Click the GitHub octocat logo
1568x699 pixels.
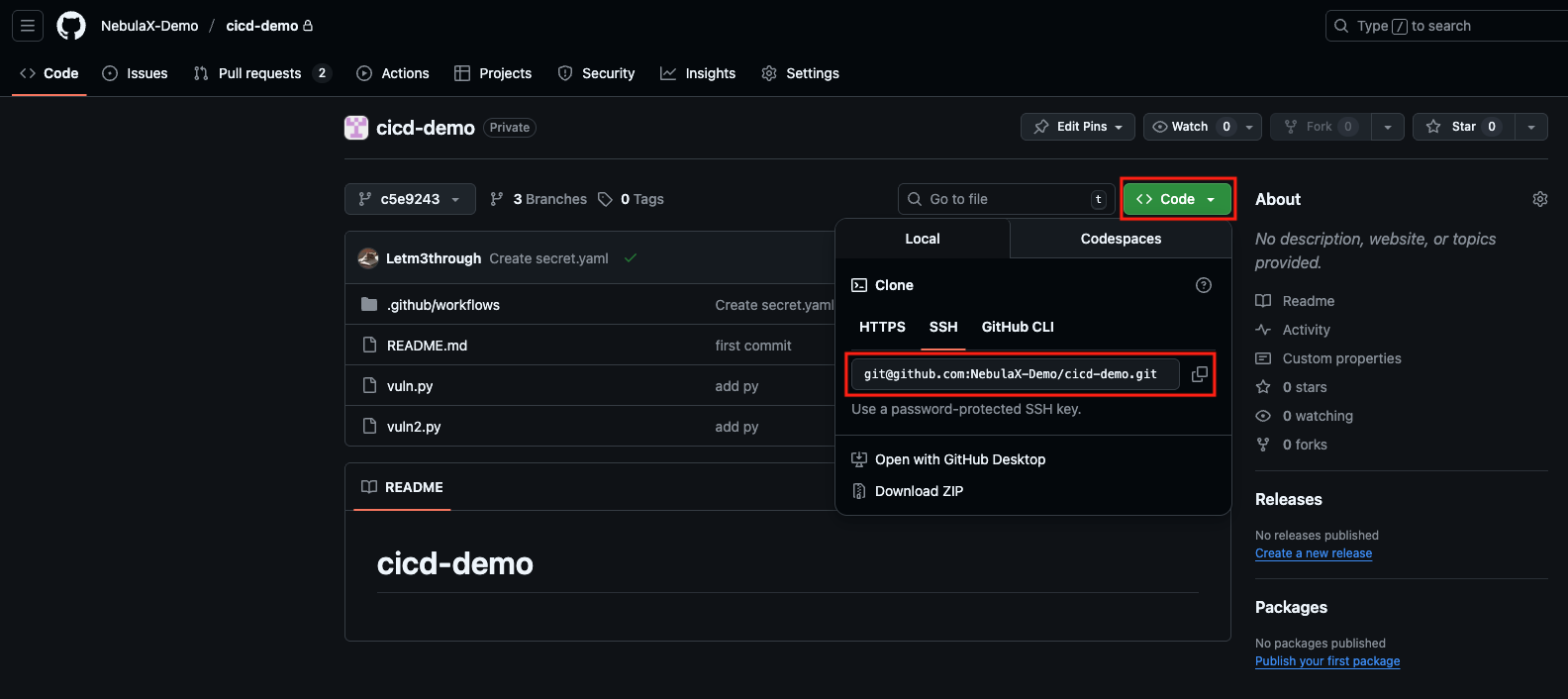(x=71, y=26)
